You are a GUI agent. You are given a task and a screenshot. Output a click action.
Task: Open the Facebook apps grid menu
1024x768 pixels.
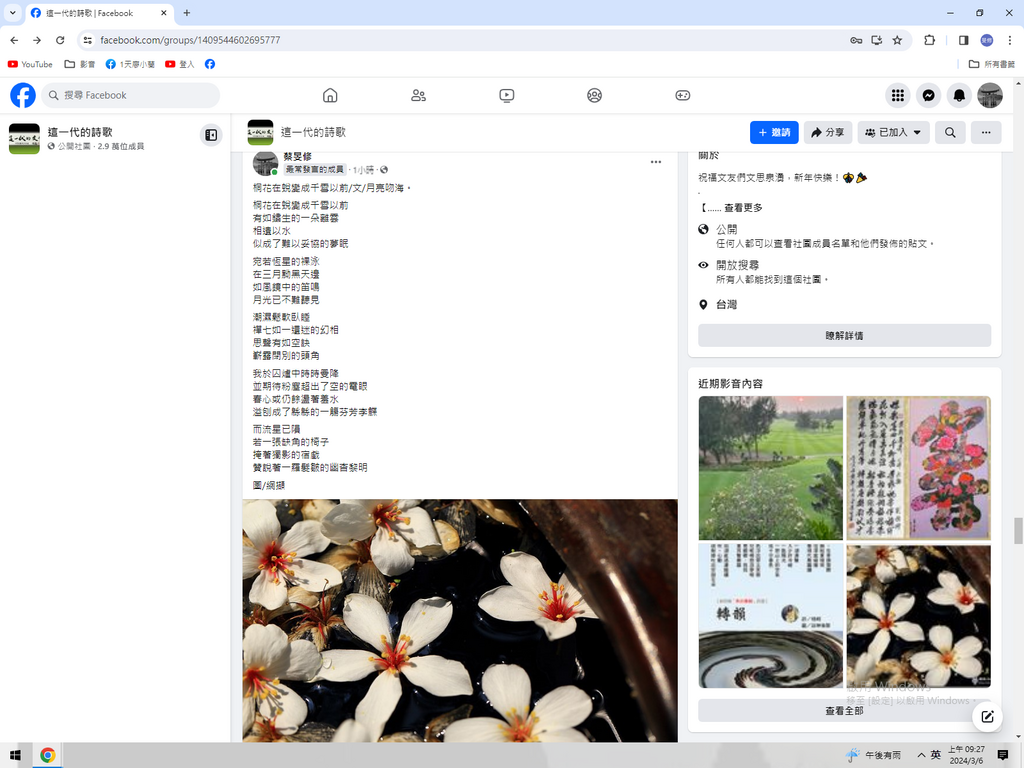[898, 95]
